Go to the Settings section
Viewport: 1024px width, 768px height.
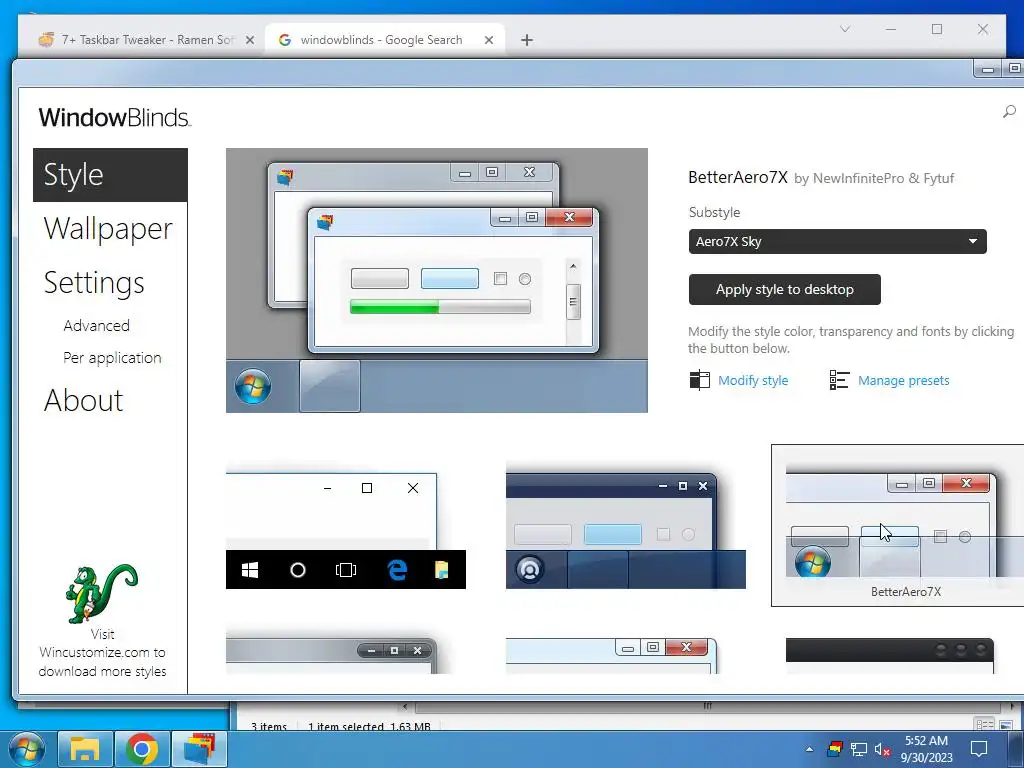click(x=94, y=283)
